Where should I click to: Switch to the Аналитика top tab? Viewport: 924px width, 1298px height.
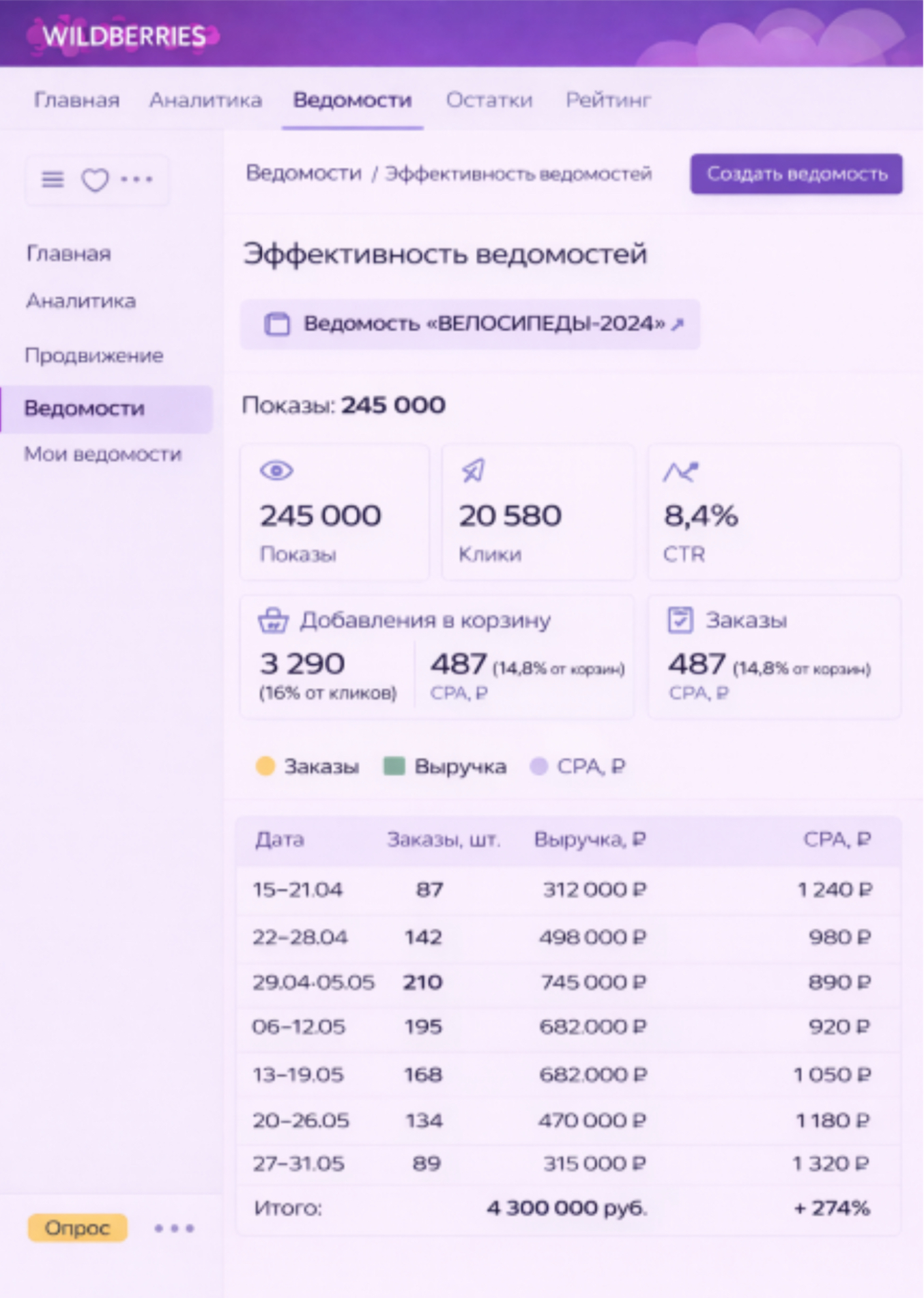(205, 100)
